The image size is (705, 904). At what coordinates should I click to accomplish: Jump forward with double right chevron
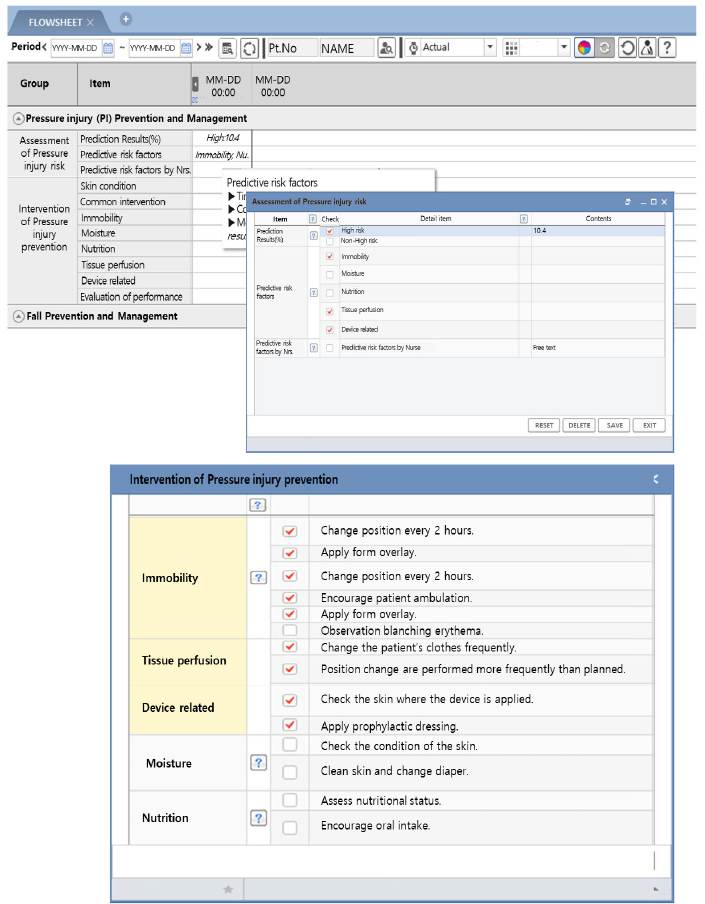pyautogui.click(x=209, y=47)
